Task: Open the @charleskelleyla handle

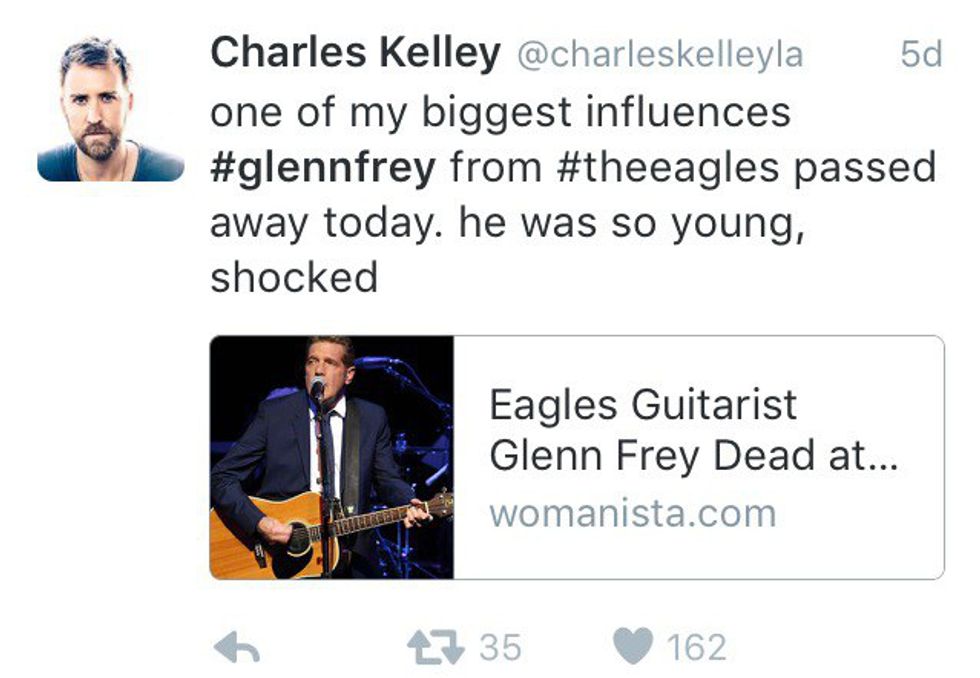Action: [x=659, y=55]
